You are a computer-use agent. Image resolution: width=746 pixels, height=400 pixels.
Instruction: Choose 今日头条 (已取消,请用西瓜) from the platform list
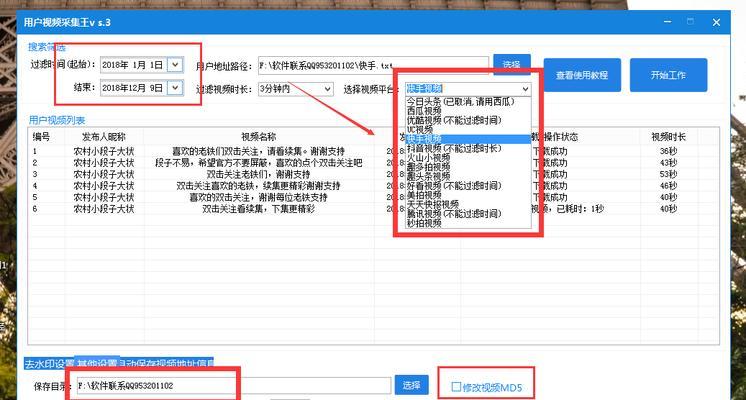(x=460, y=101)
